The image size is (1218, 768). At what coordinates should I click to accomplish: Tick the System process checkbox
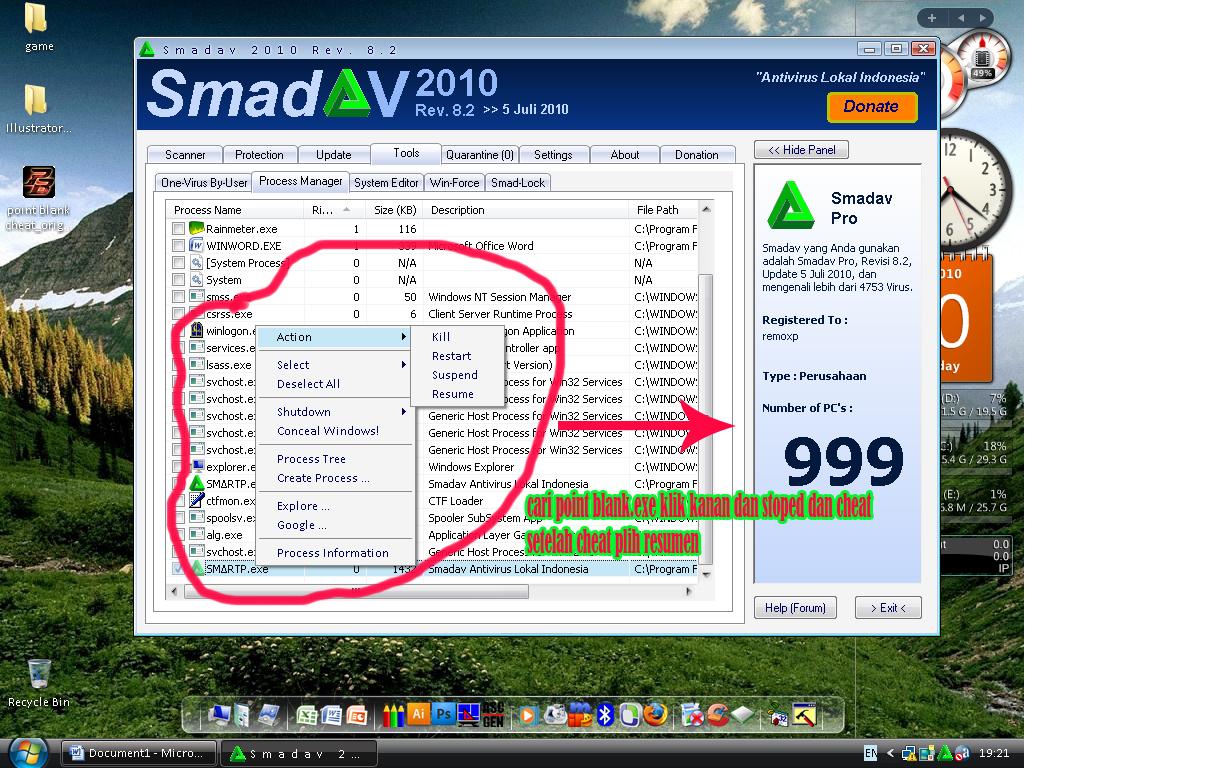pos(178,280)
